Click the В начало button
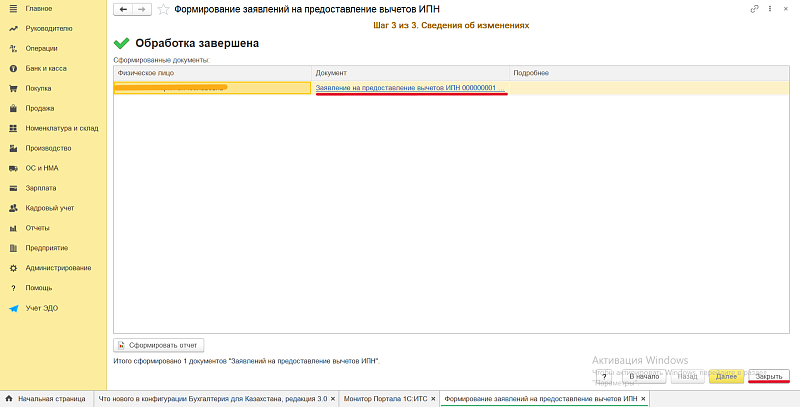 (644, 377)
